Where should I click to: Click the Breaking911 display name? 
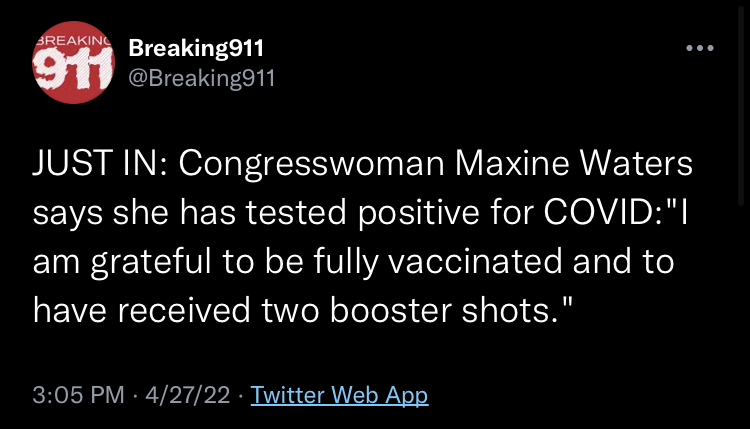(196, 48)
